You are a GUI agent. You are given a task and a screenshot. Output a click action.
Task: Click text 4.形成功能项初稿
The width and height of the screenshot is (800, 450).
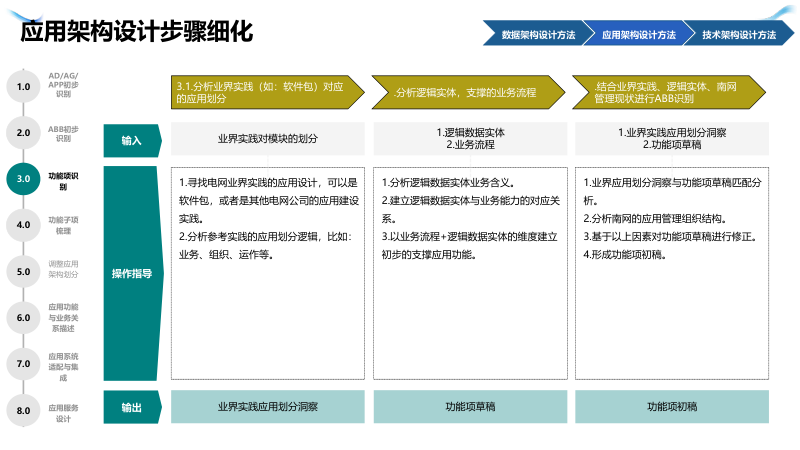point(626,255)
